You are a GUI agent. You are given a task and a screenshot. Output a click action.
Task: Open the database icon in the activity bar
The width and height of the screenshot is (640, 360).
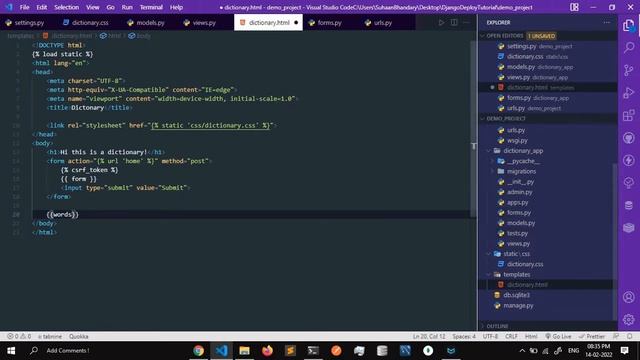(x=629, y=205)
